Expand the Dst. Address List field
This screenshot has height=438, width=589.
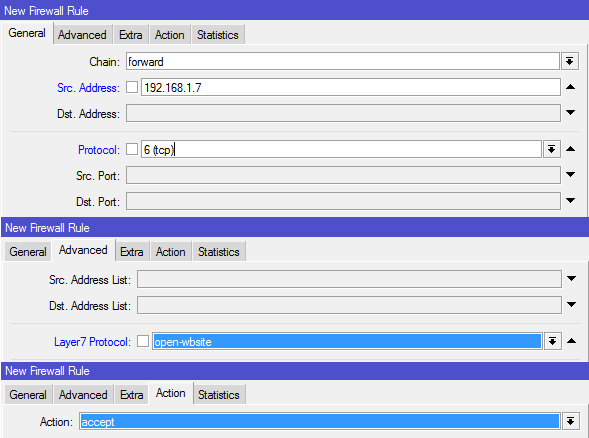coord(571,304)
